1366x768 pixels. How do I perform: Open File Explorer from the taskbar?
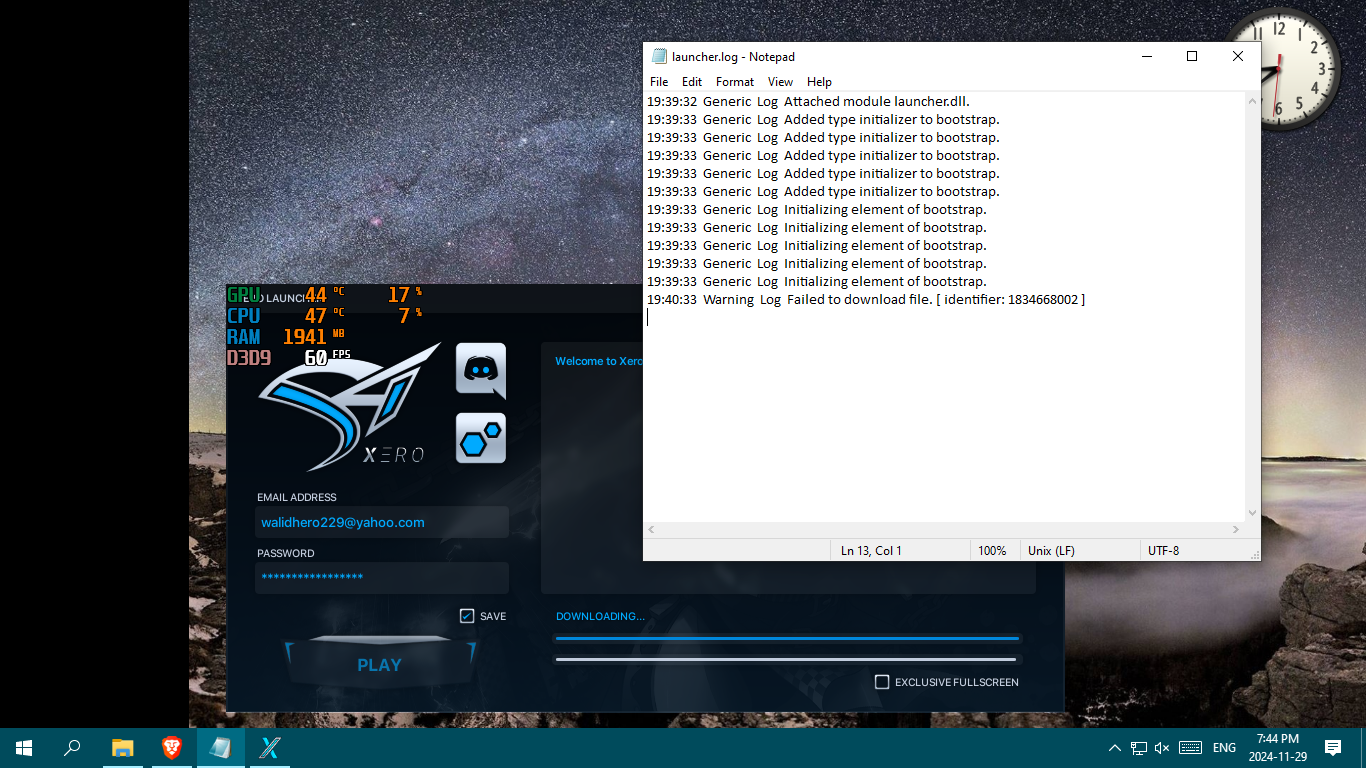[122, 747]
